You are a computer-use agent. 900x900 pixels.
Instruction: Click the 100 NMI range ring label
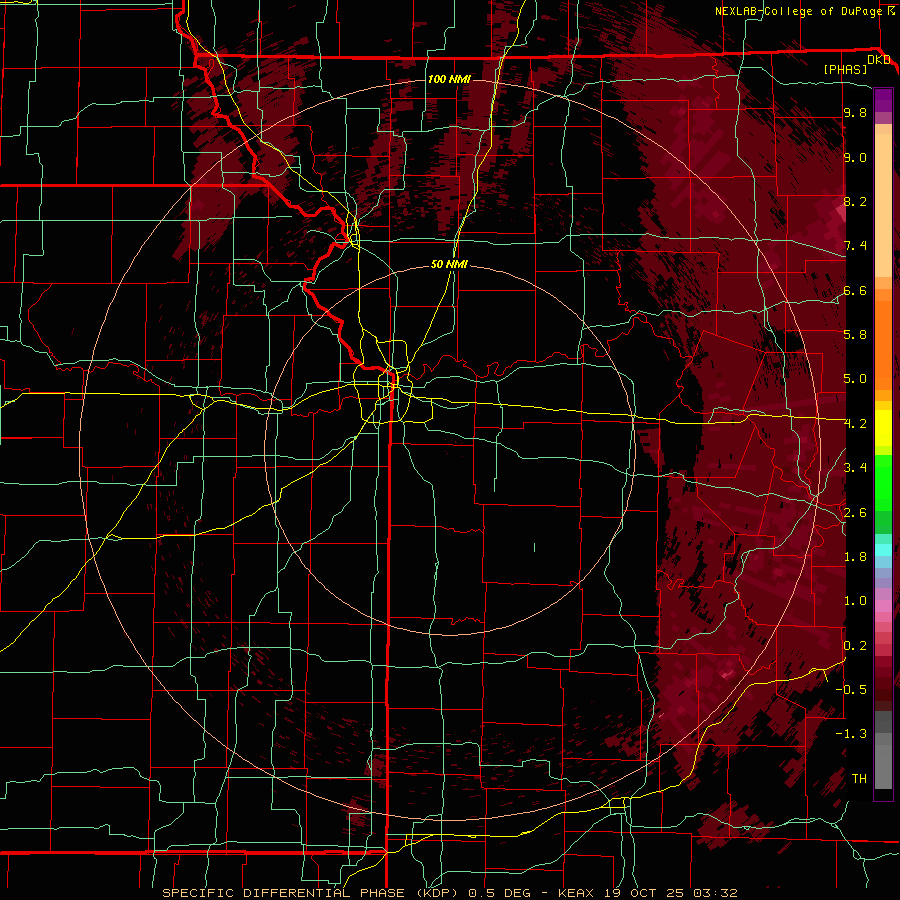[x=449, y=79]
